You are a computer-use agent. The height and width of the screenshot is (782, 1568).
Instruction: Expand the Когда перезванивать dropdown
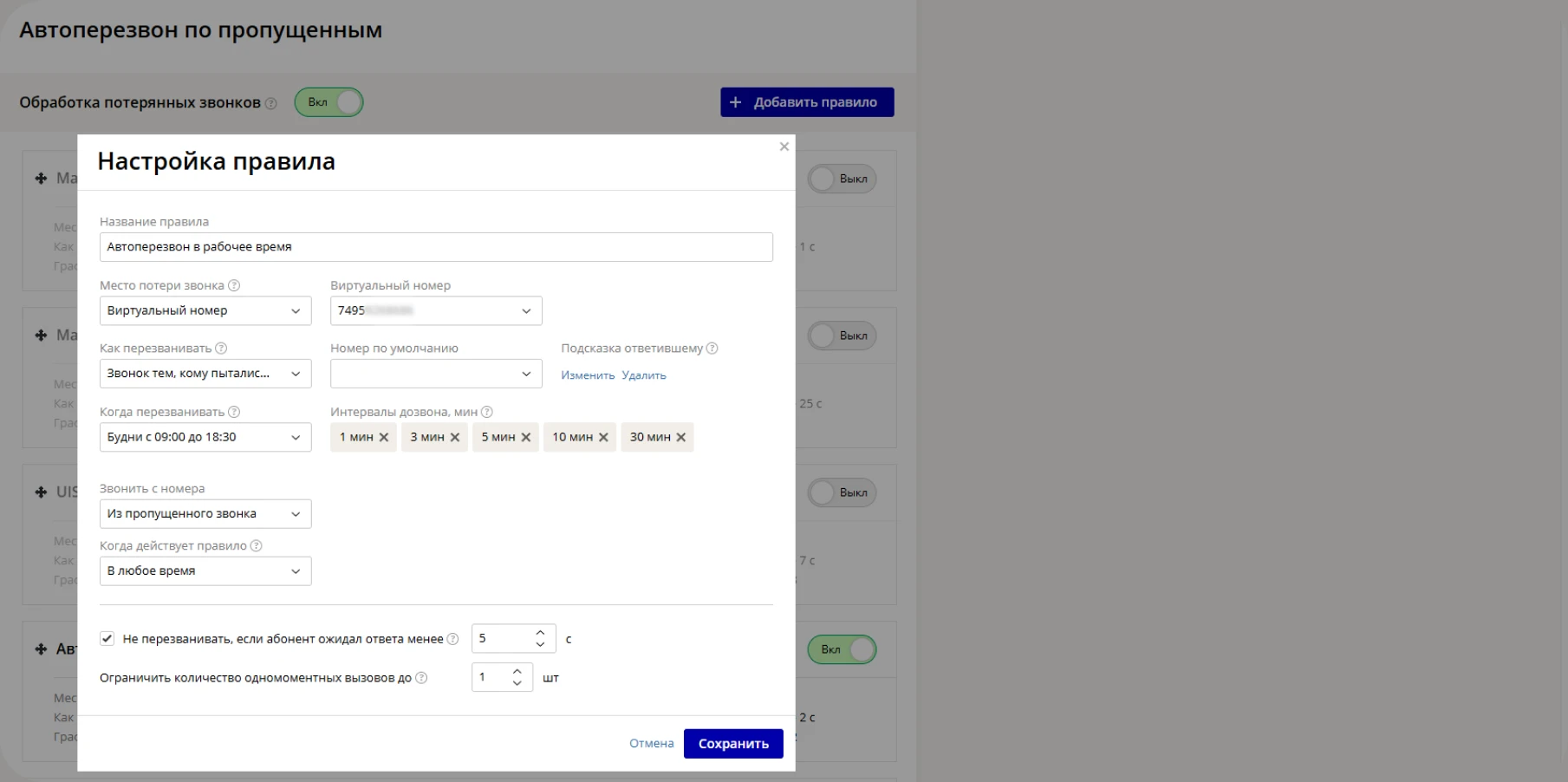coord(205,438)
